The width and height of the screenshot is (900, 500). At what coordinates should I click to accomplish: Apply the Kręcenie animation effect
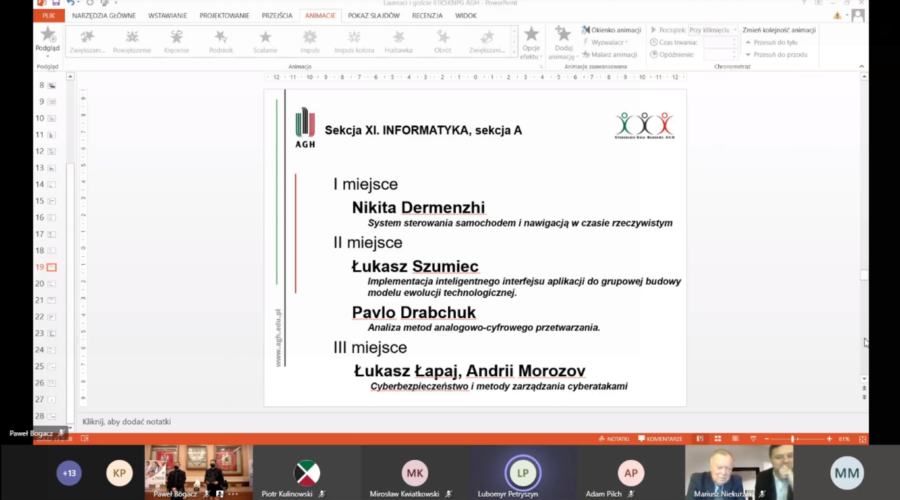tap(176, 41)
